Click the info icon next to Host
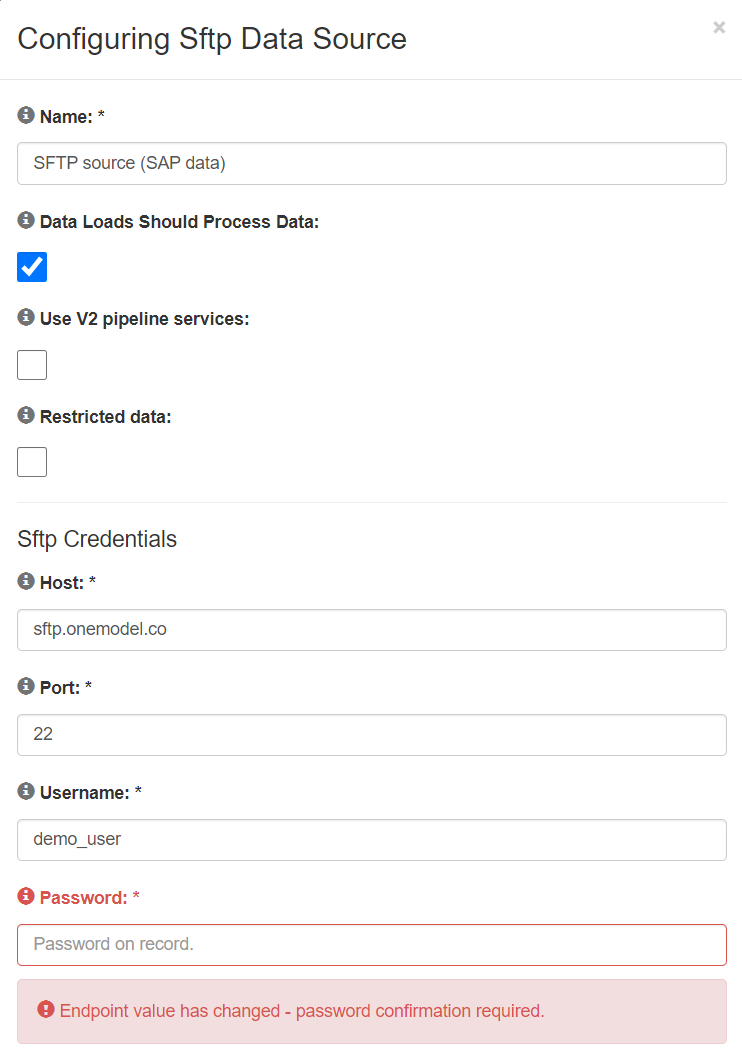Screen dimensions: 742x1062 tap(26, 580)
